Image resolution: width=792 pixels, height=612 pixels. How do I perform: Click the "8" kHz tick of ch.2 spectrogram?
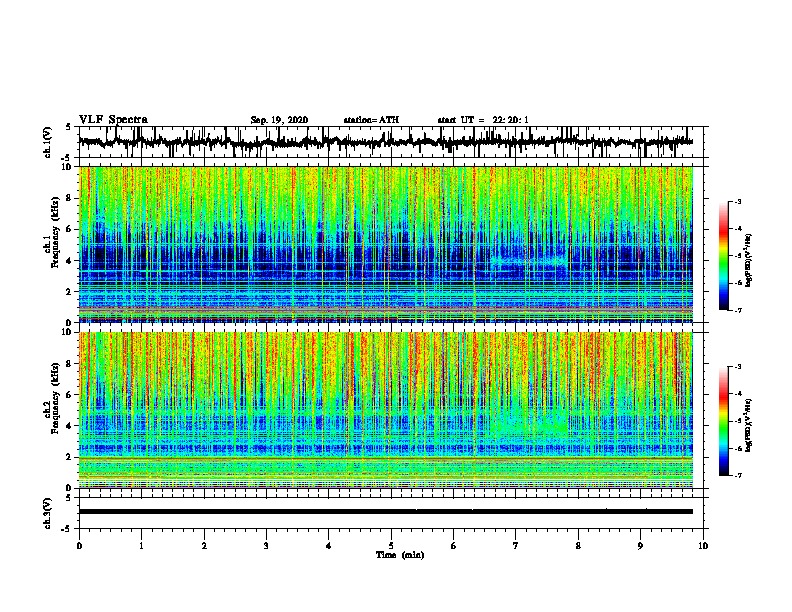[70, 364]
